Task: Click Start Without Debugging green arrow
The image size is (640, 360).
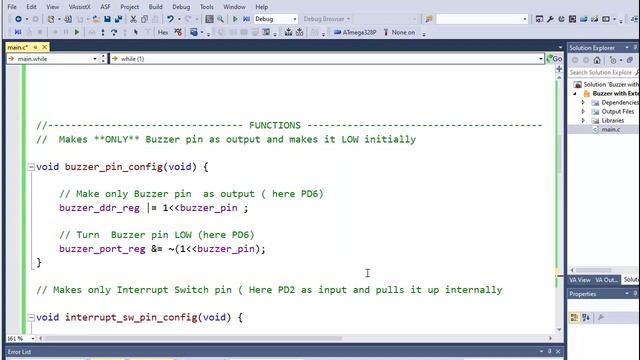Action: [x=235, y=19]
